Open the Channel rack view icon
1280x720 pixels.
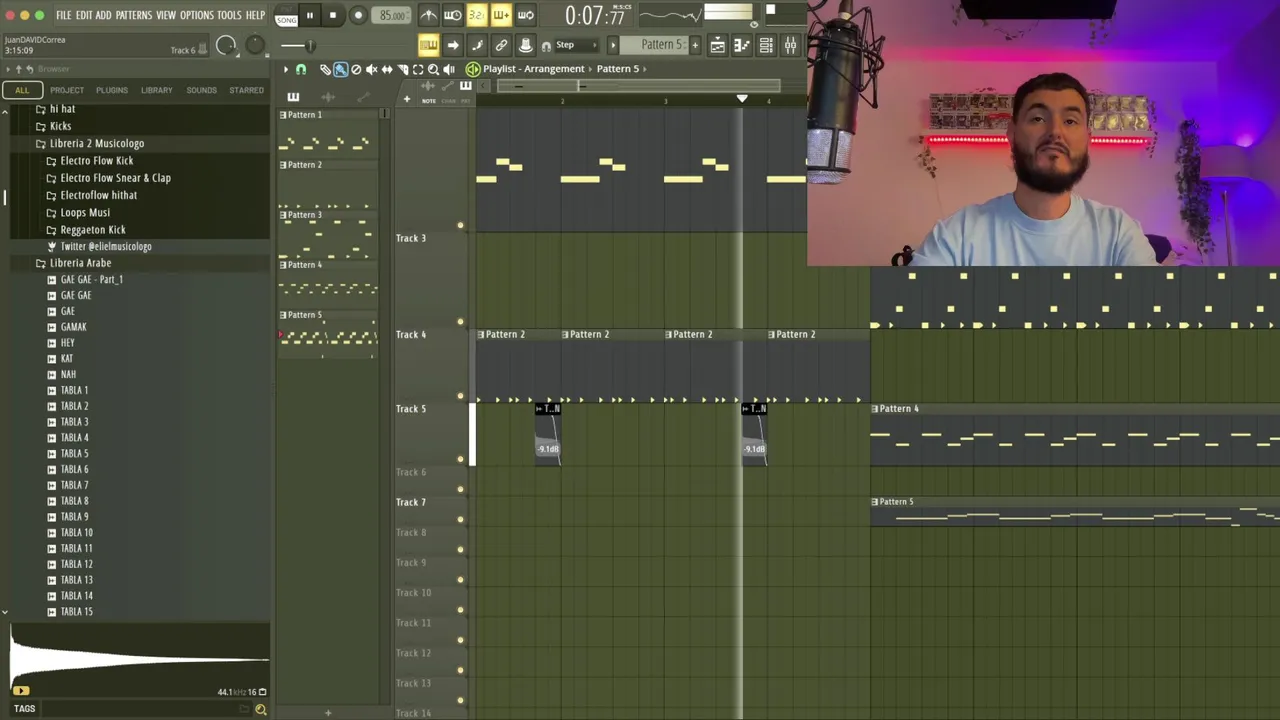click(x=766, y=45)
